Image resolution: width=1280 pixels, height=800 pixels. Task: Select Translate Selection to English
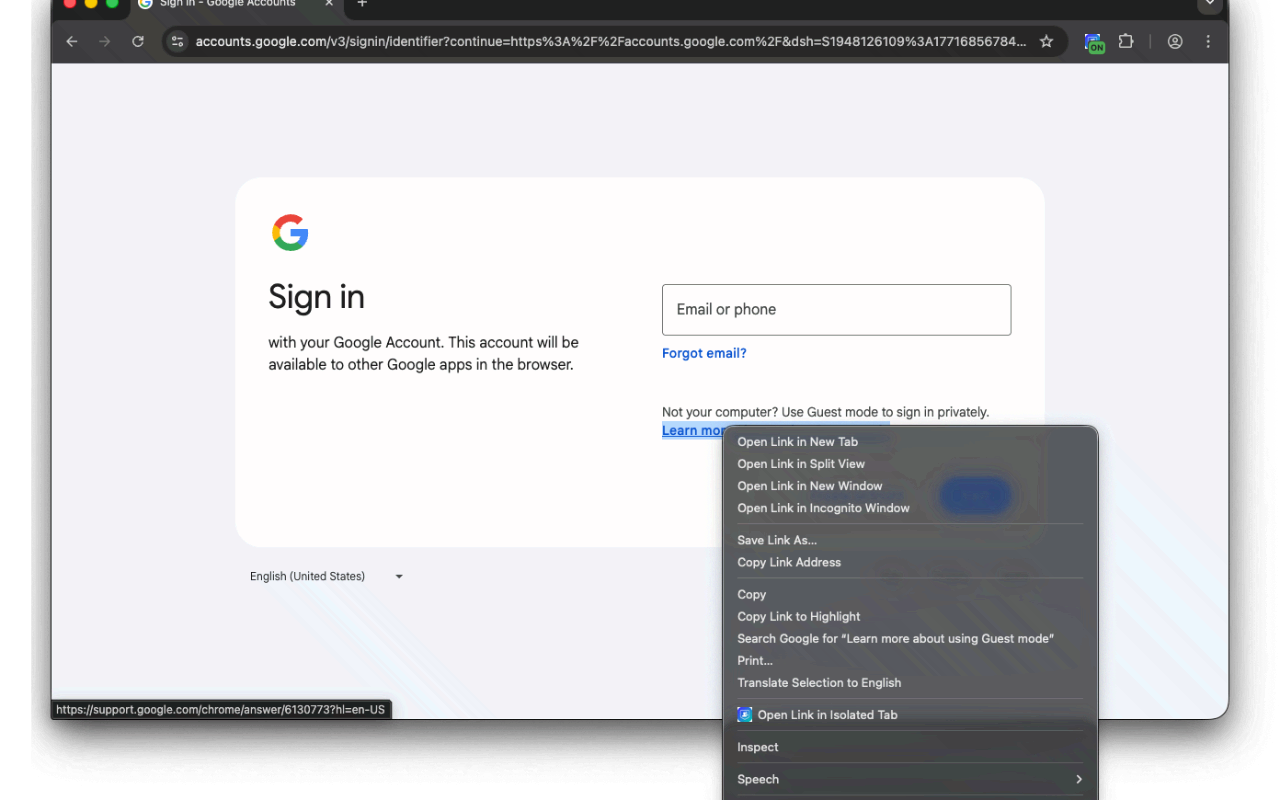pyautogui.click(x=910, y=682)
